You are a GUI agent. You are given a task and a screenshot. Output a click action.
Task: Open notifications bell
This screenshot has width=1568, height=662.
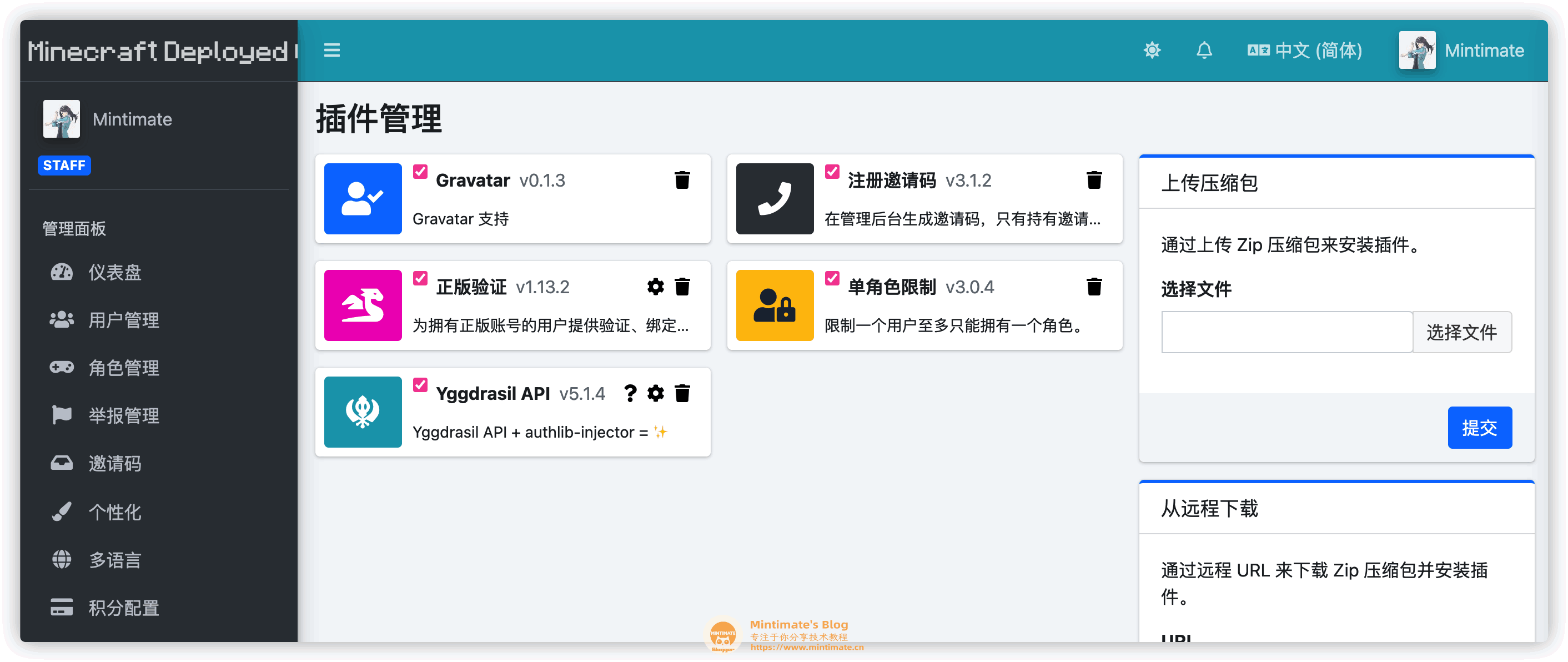coord(1204,51)
